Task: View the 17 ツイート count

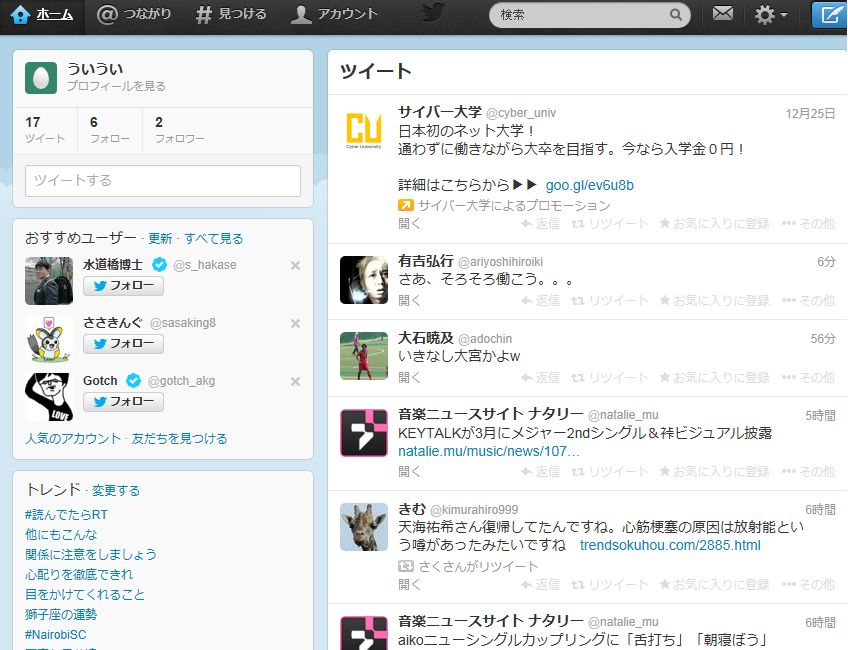Action: (x=45, y=130)
